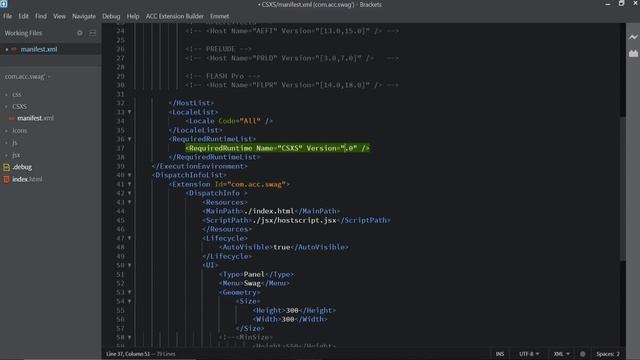
Task: Toggle the INS insert mode indicator
Action: pyautogui.click(x=500, y=354)
